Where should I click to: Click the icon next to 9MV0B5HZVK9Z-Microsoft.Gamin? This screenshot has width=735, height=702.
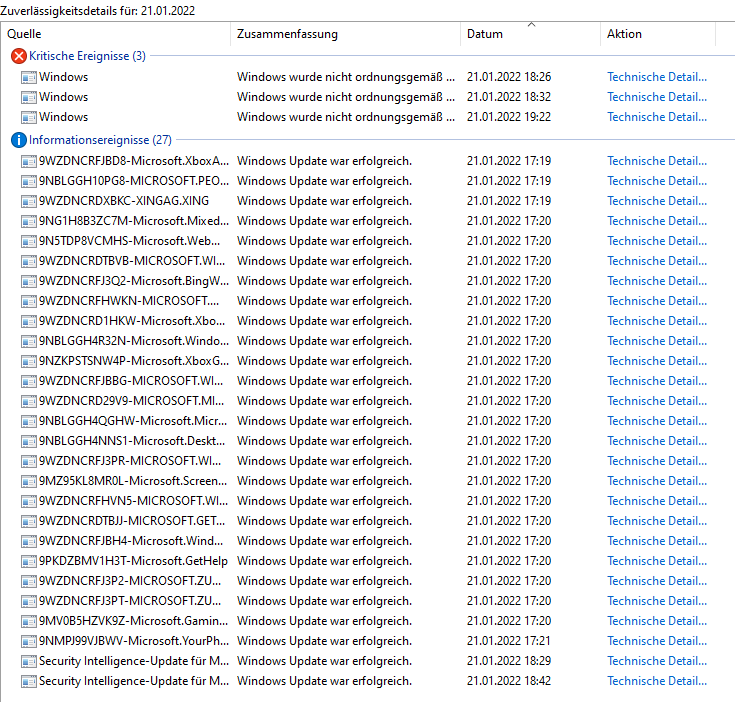tap(29, 621)
